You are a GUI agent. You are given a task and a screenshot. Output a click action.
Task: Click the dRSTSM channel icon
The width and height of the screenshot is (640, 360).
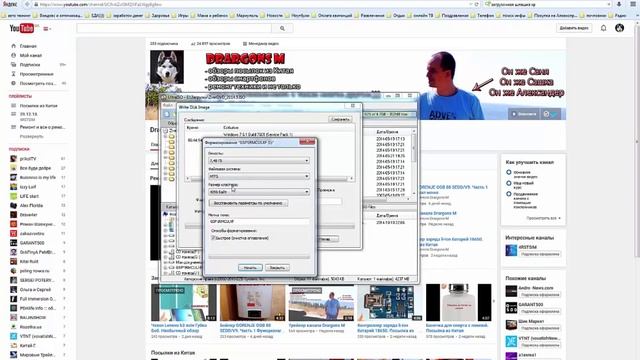tap(511, 250)
